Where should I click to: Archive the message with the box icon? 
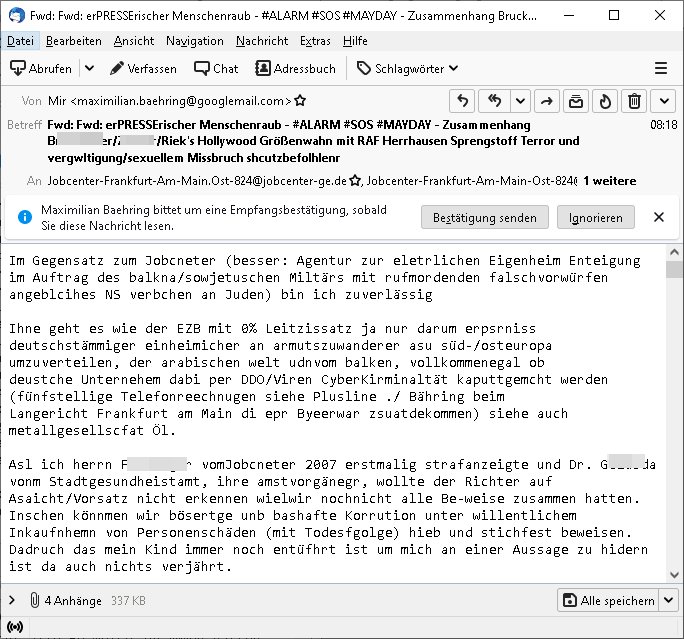pos(576,101)
